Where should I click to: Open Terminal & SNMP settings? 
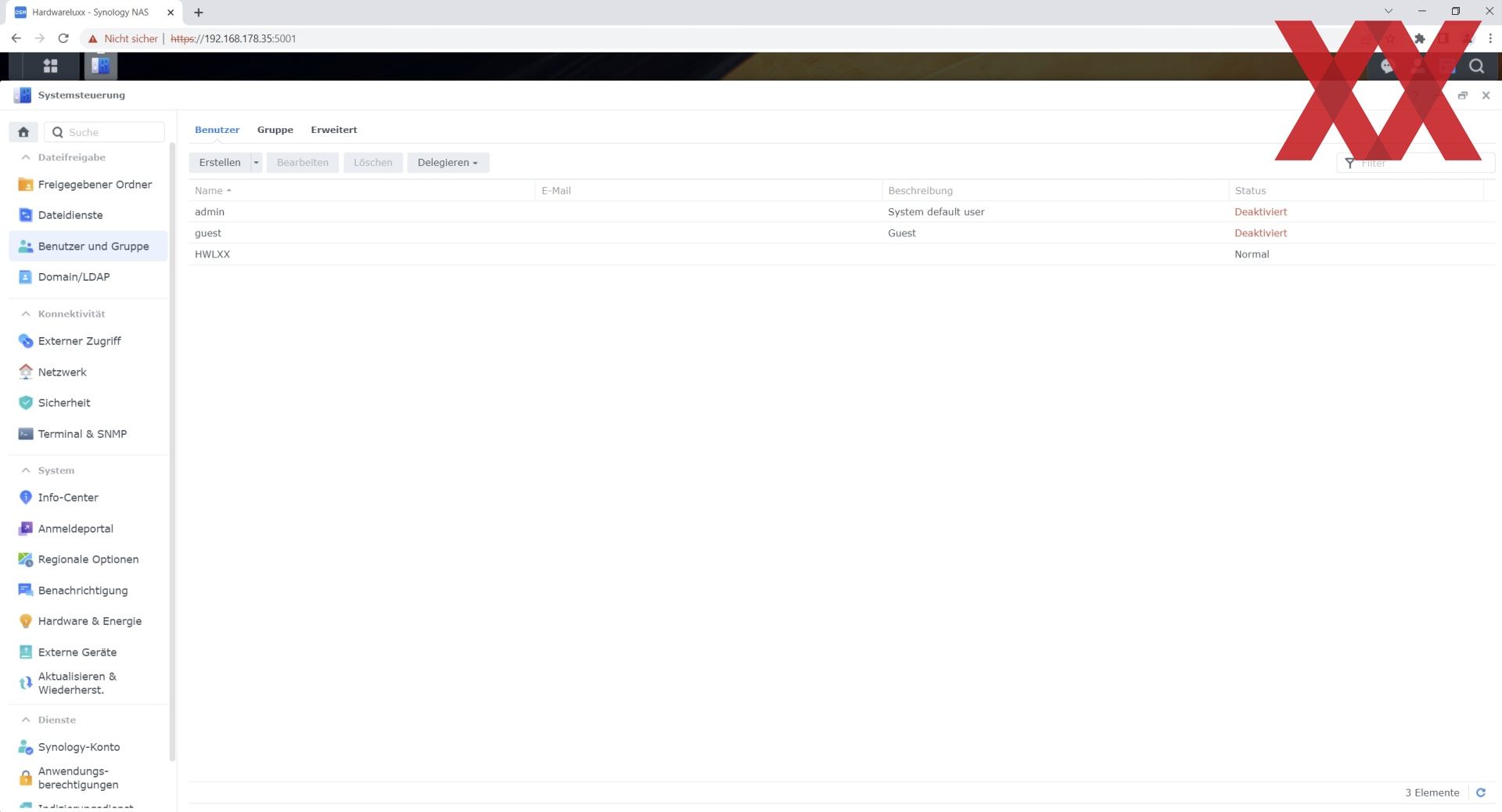[88, 434]
